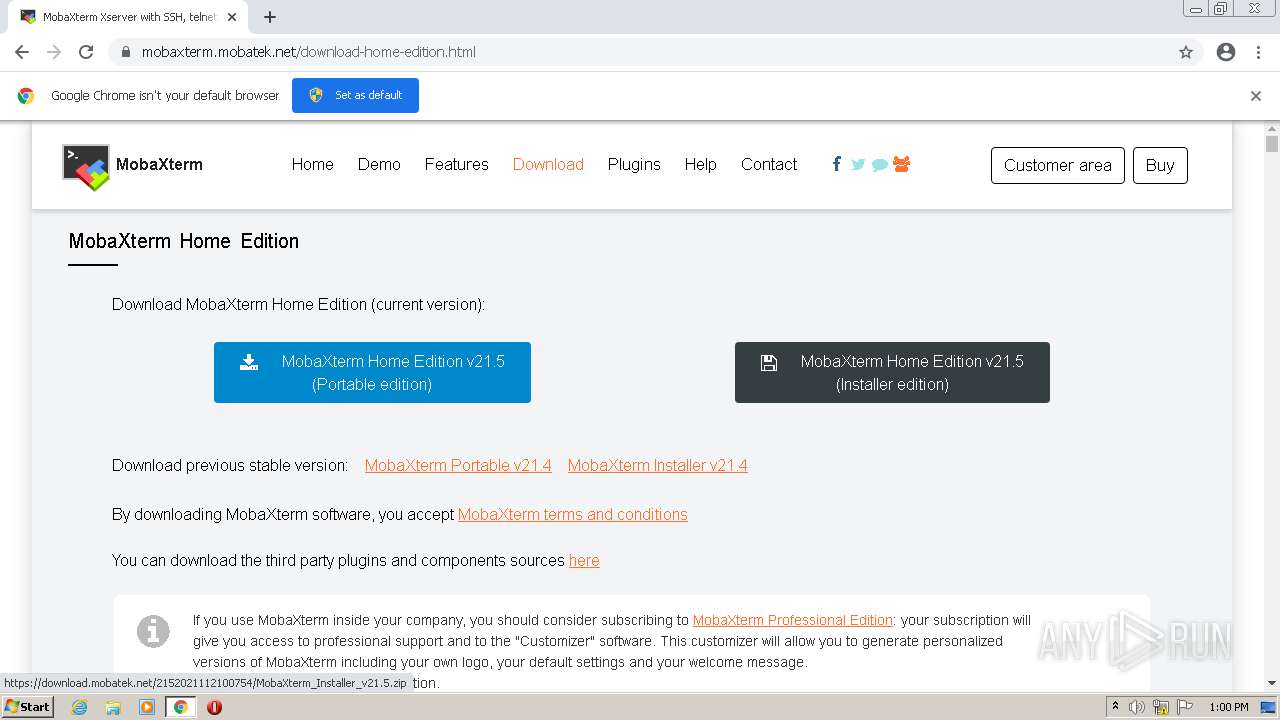The height and width of the screenshot is (720, 1280).
Task: Open the chat bubble forum icon
Action: [x=880, y=165]
